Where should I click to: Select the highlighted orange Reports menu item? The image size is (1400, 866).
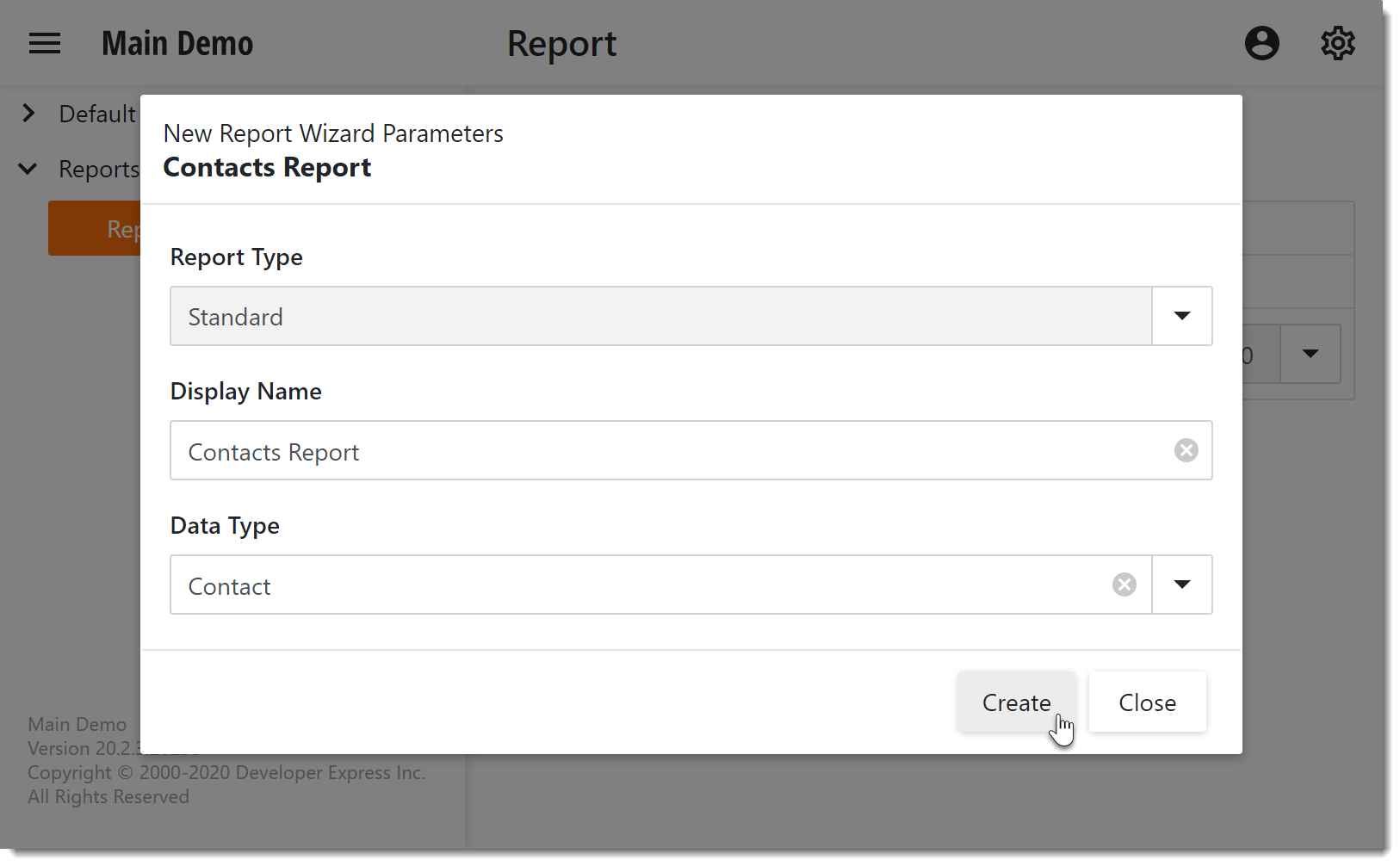pos(95,229)
